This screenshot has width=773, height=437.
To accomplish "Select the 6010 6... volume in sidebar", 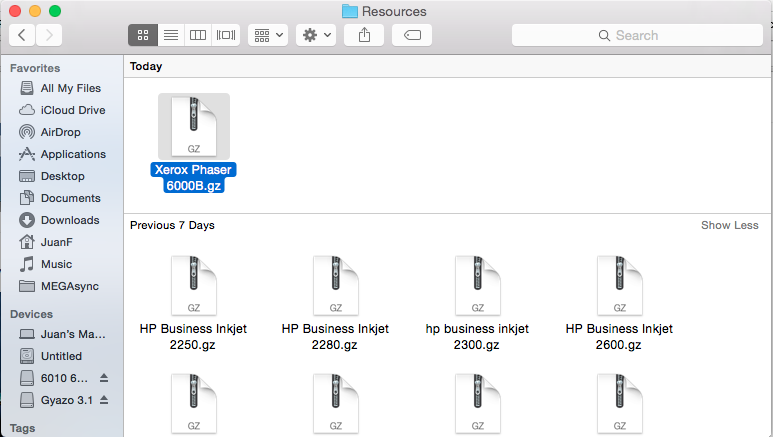I will click(x=52, y=378).
